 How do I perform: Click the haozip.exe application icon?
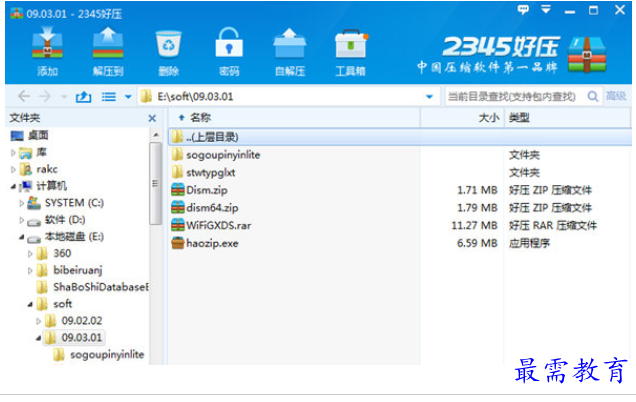click(x=178, y=243)
